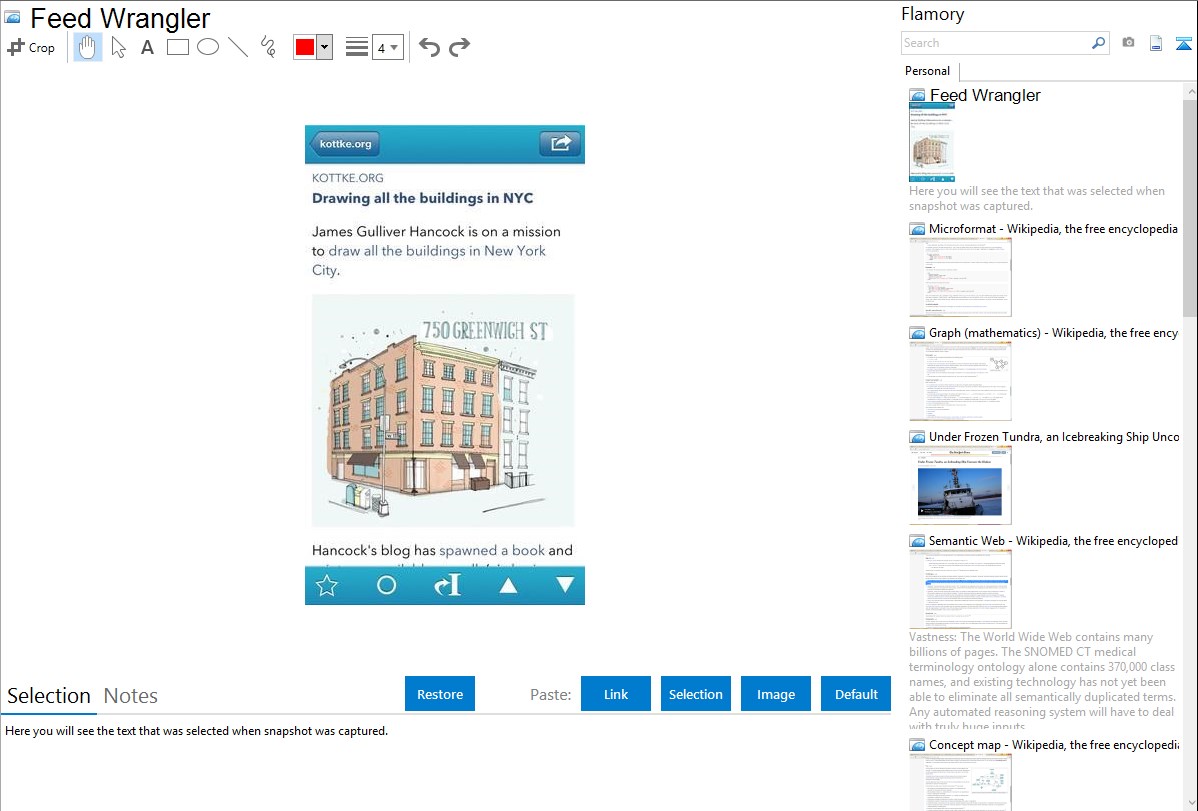Paste as Link button

point(616,694)
